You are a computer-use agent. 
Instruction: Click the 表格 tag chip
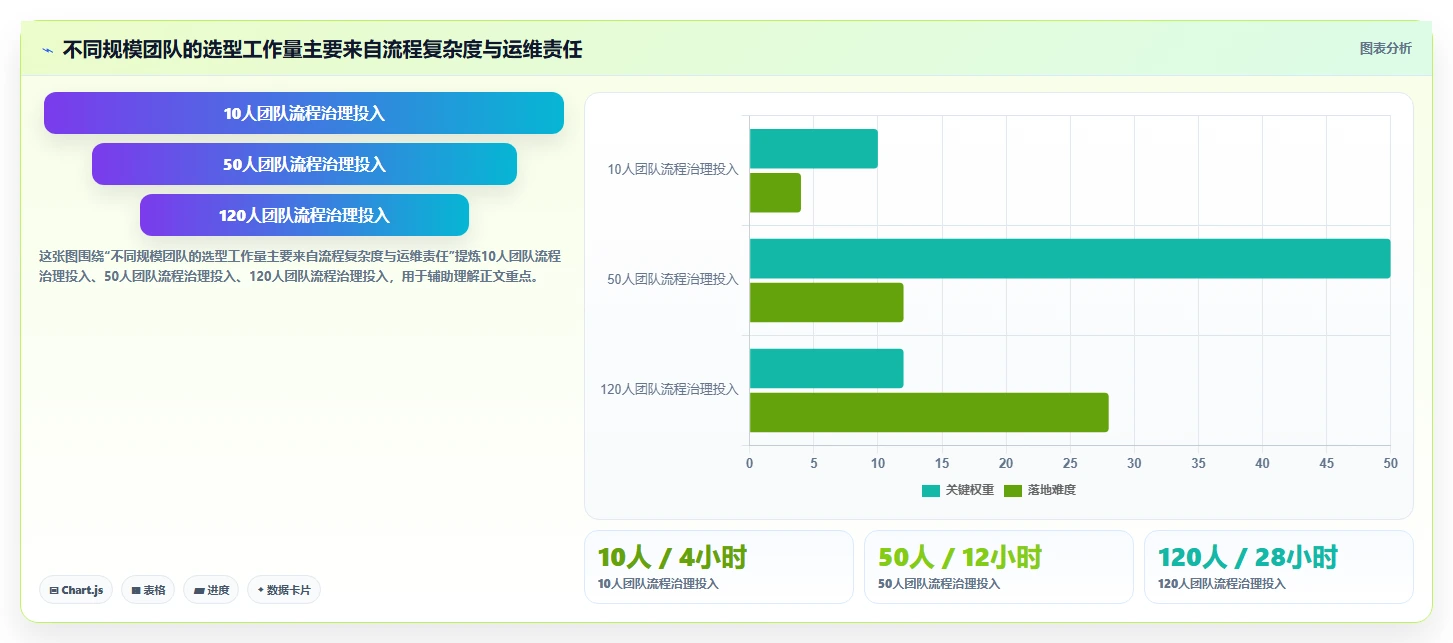(x=148, y=590)
